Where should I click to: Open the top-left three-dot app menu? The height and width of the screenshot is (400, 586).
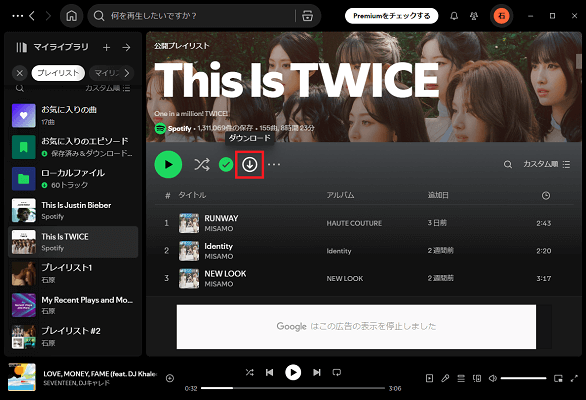[18, 16]
